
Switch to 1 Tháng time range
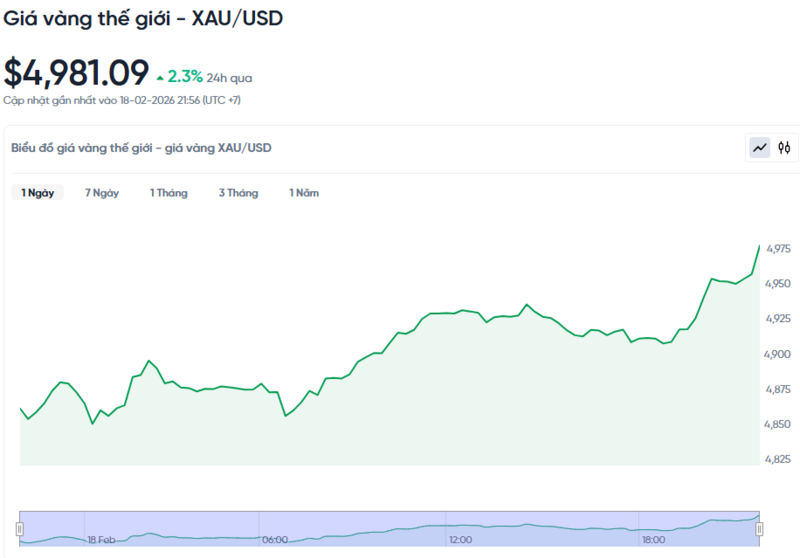click(169, 193)
